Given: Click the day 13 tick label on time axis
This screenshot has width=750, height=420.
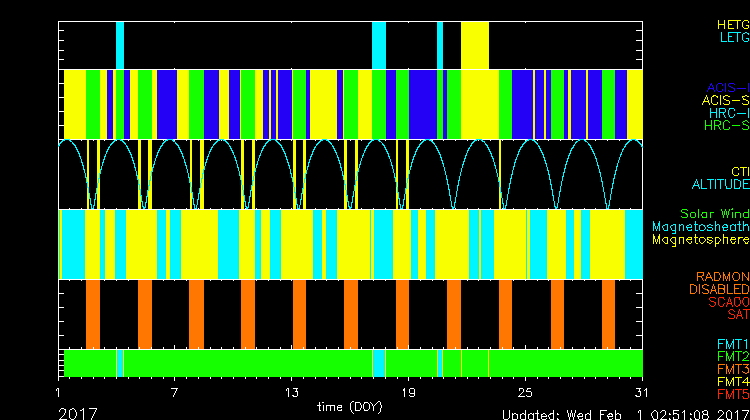Looking at the screenshot, I should (293, 391).
